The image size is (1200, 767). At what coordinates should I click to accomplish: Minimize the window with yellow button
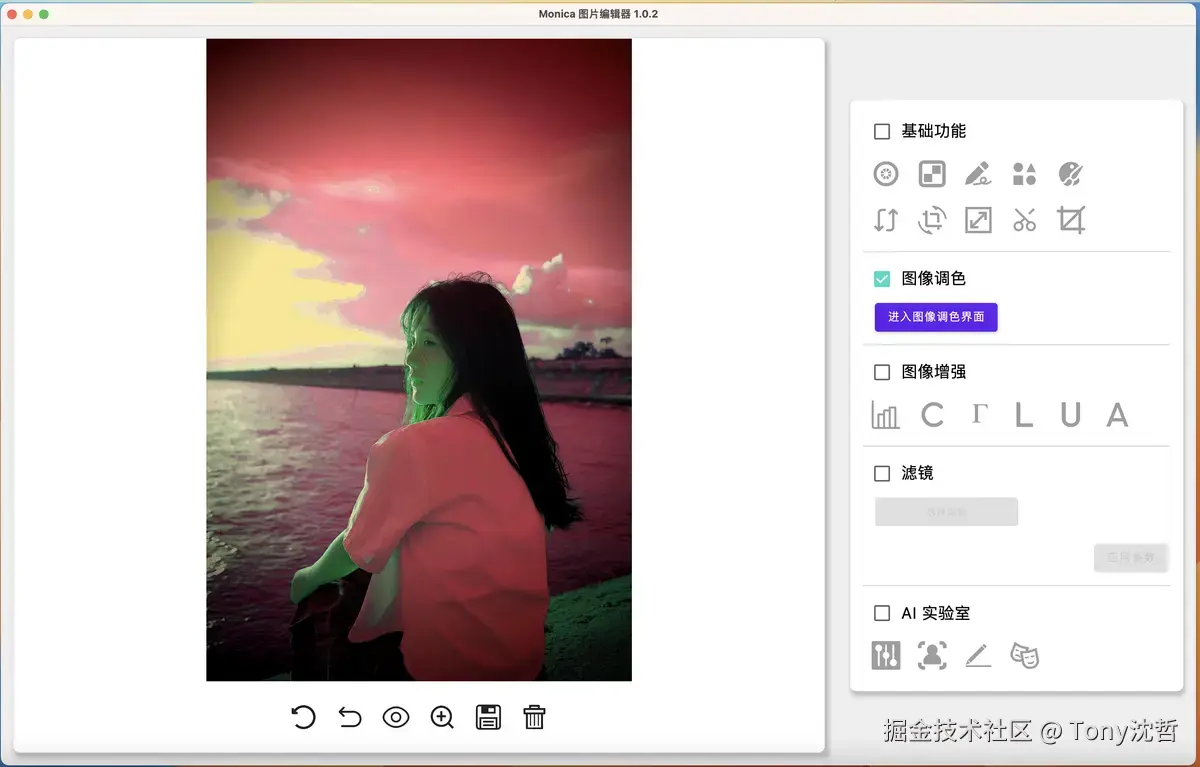click(x=28, y=14)
